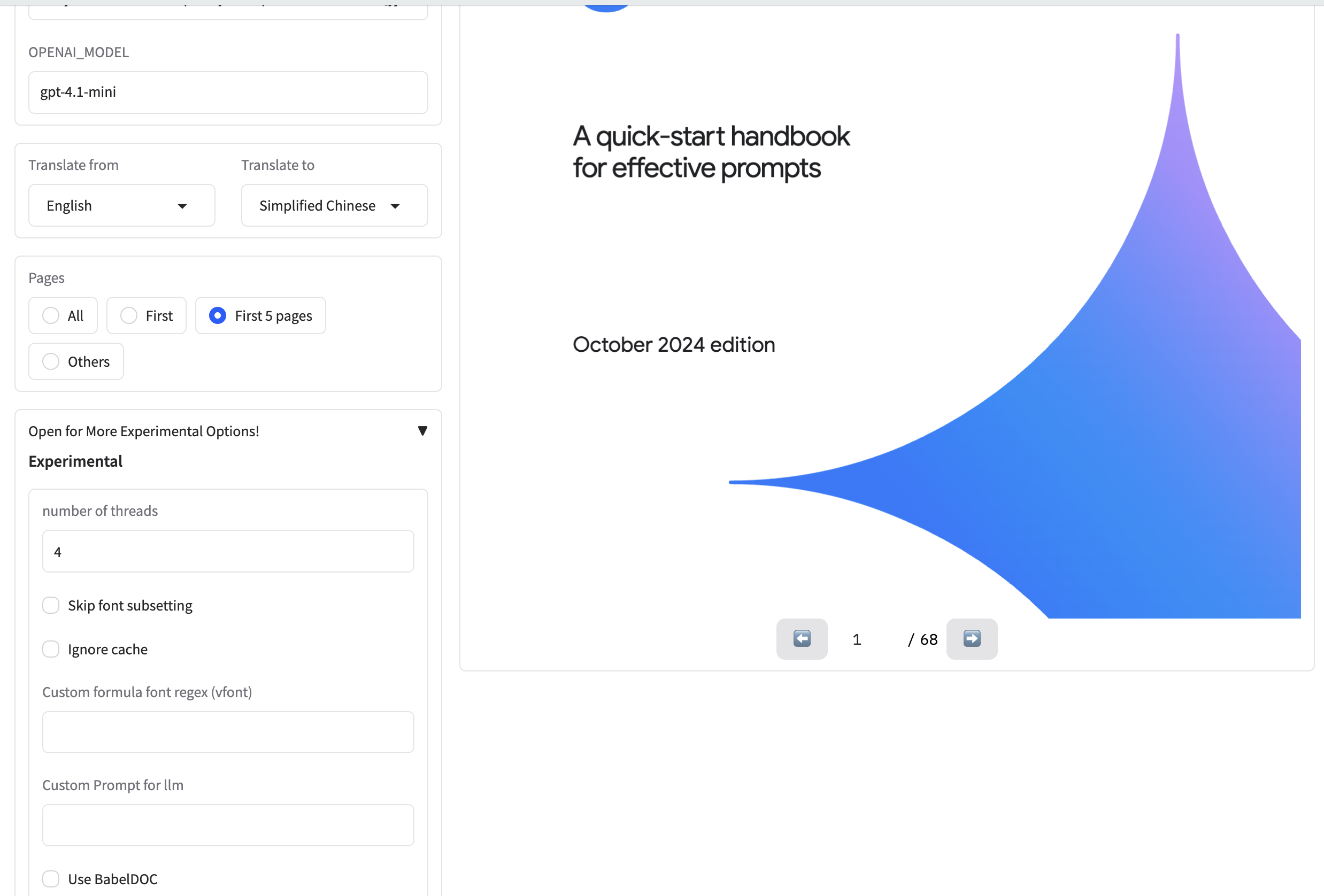Go to previous PDF page arrow
This screenshot has height=896, width=1324.
click(802, 638)
